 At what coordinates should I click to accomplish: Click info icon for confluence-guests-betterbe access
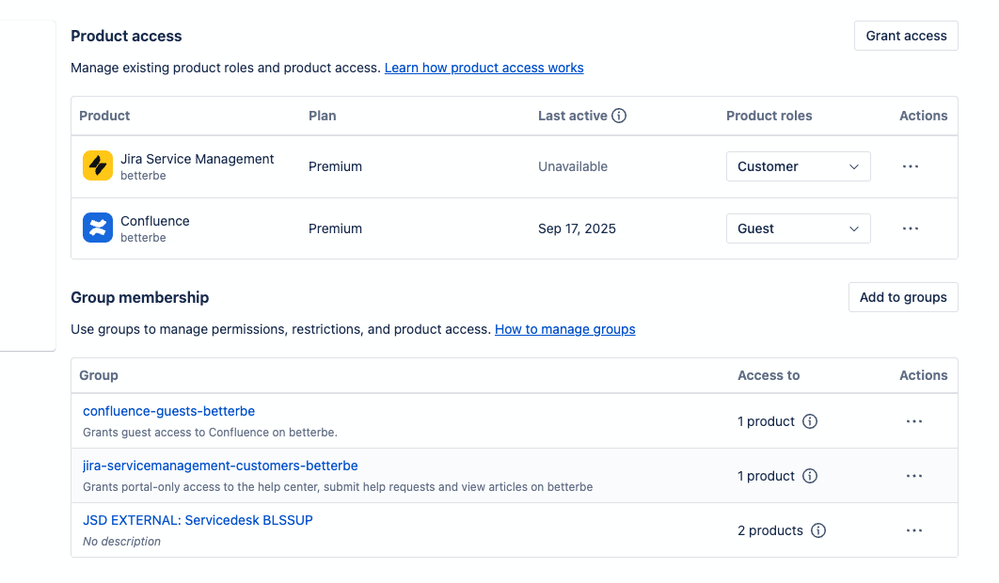[810, 422]
